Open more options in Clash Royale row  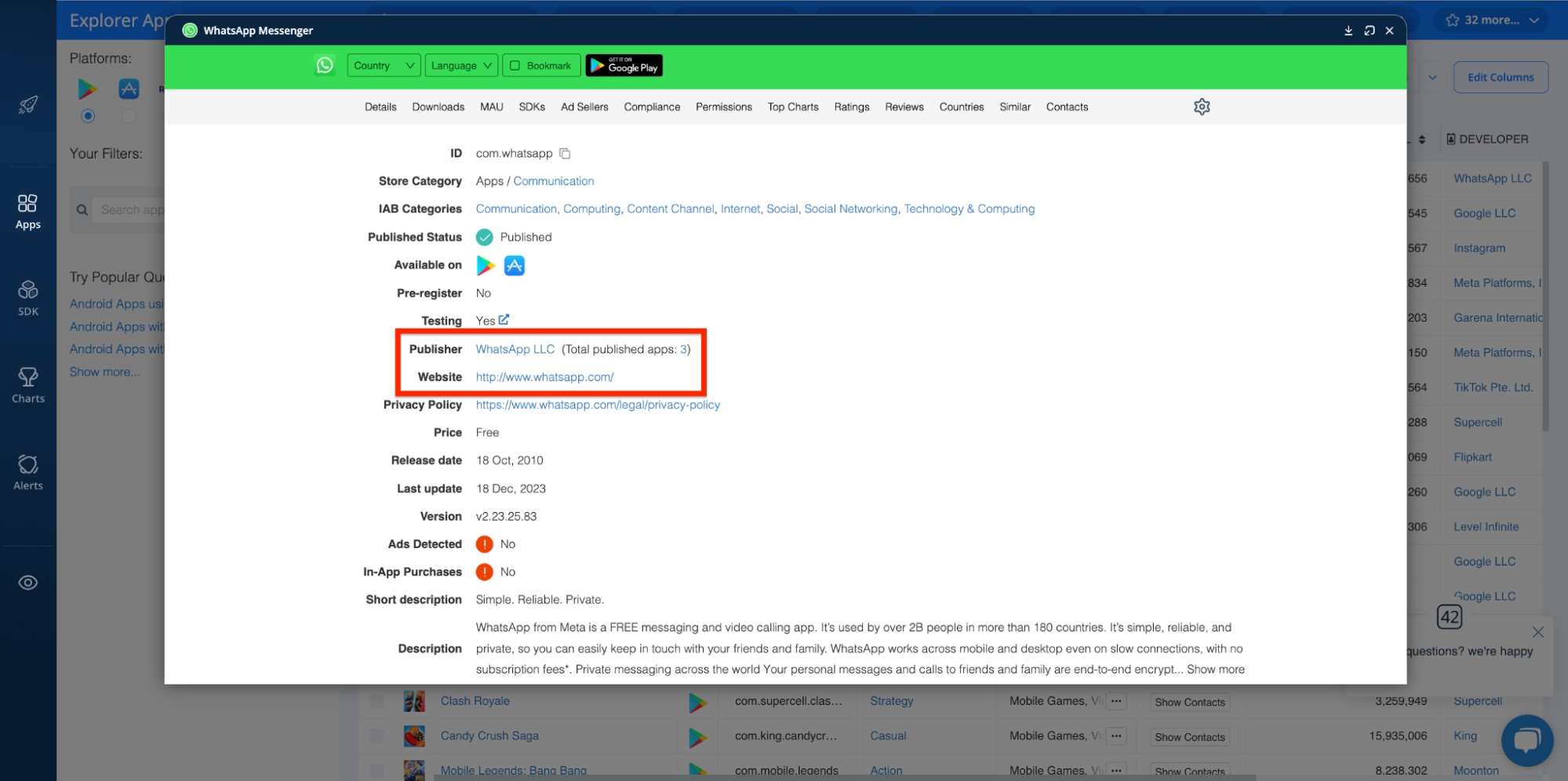pos(1116,701)
